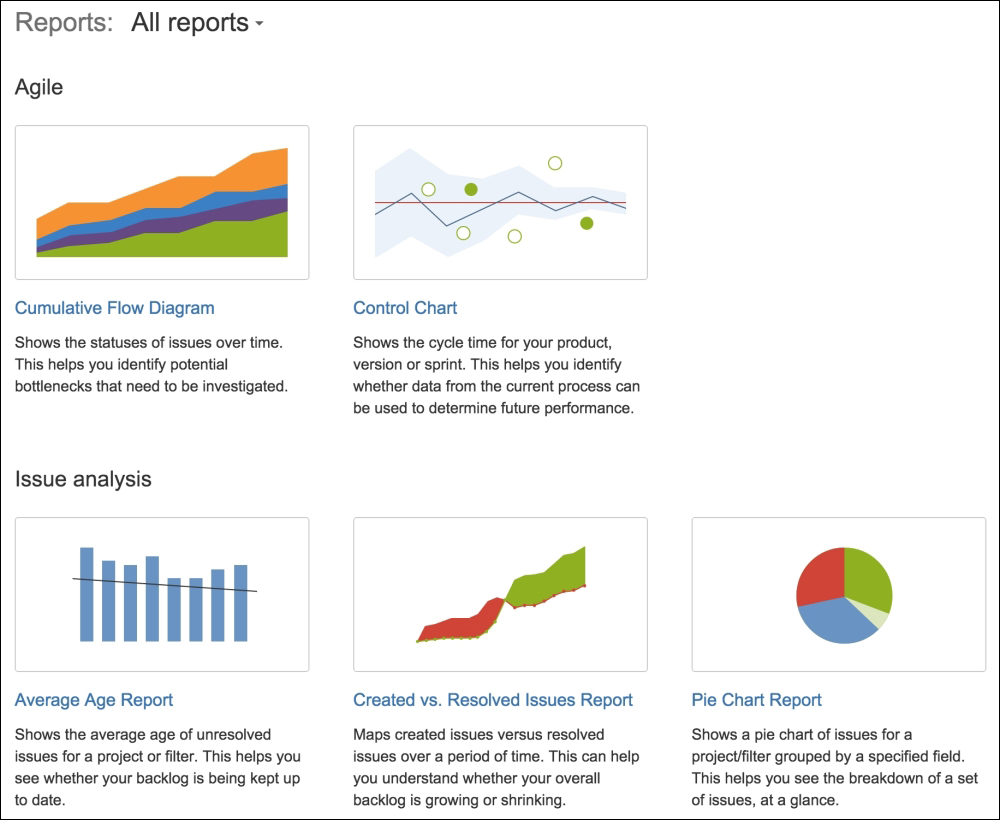1000x820 pixels.
Task: Follow the Control Chart link
Action: pyautogui.click(x=405, y=308)
